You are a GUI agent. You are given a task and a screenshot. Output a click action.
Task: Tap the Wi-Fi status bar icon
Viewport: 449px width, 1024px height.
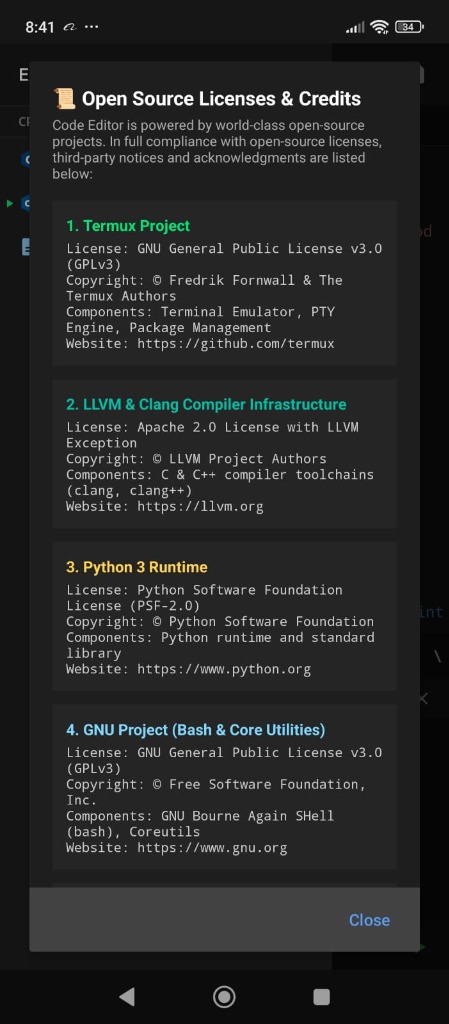pyautogui.click(x=379, y=27)
